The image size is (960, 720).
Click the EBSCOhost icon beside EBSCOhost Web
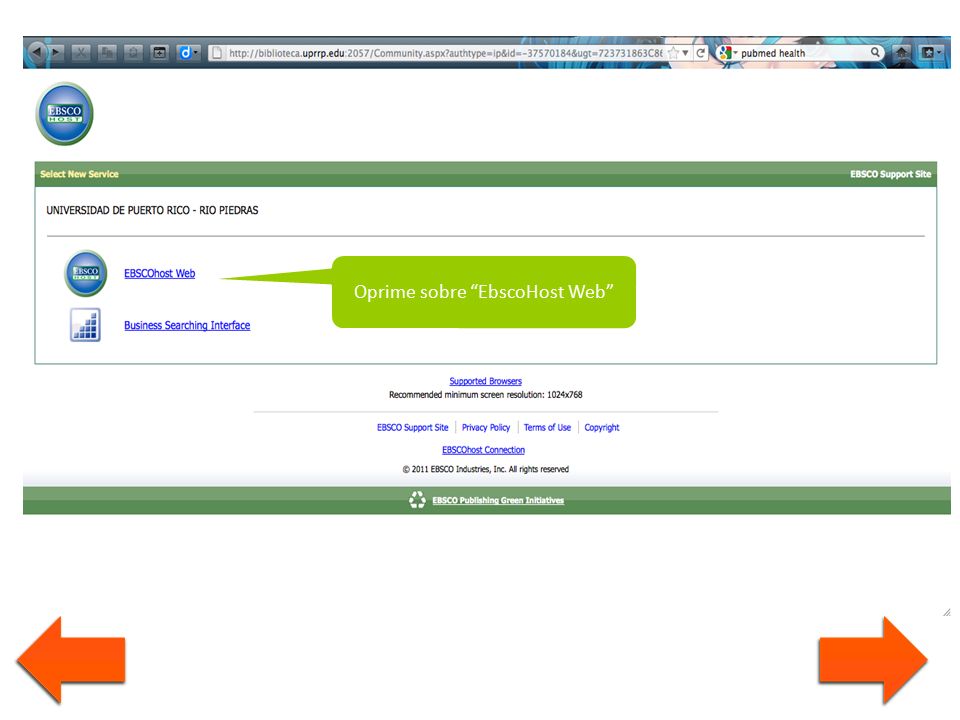point(86,273)
